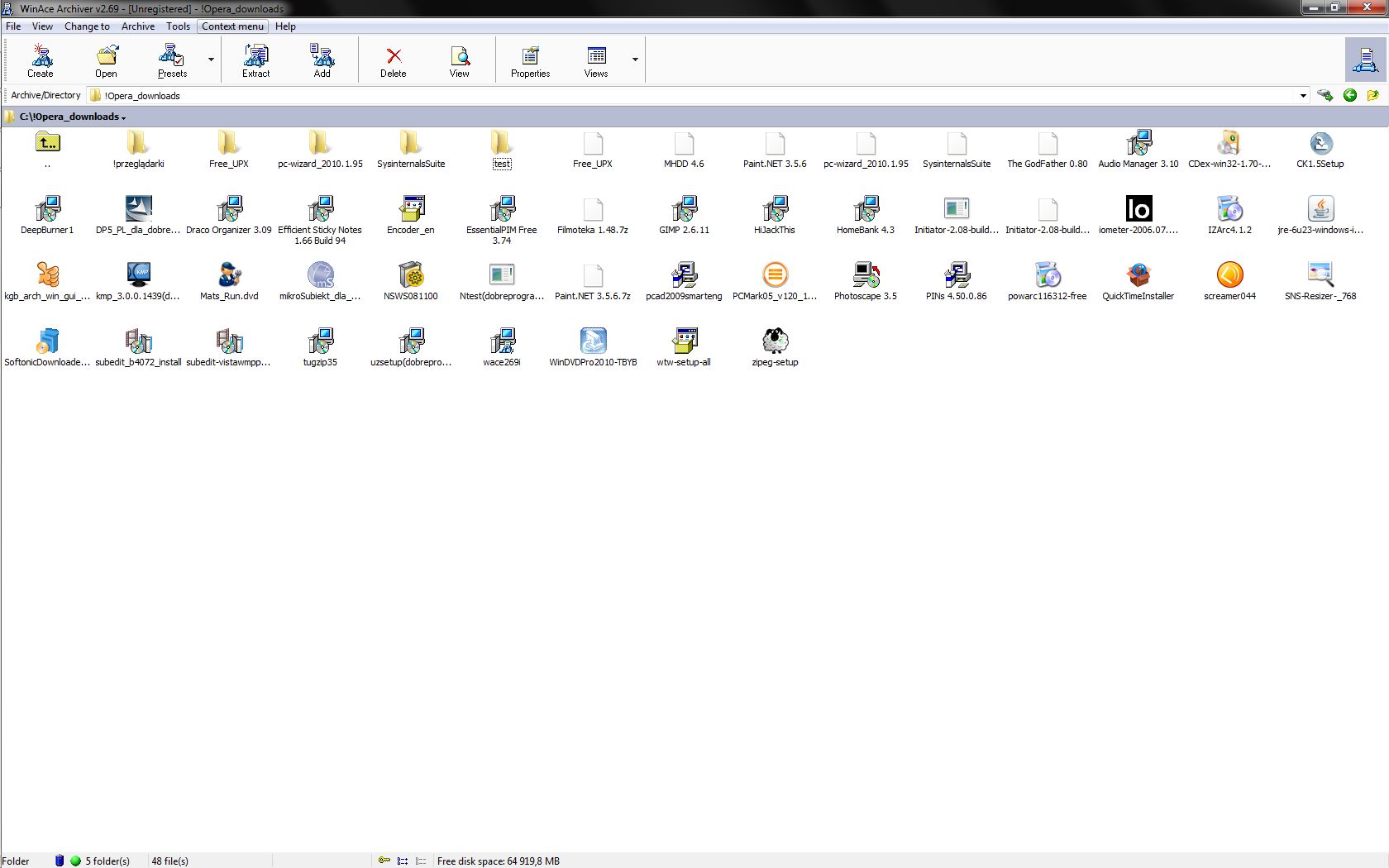Click the Properties toolbar icon
This screenshot has width=1389, height=868.
[531, 60]
